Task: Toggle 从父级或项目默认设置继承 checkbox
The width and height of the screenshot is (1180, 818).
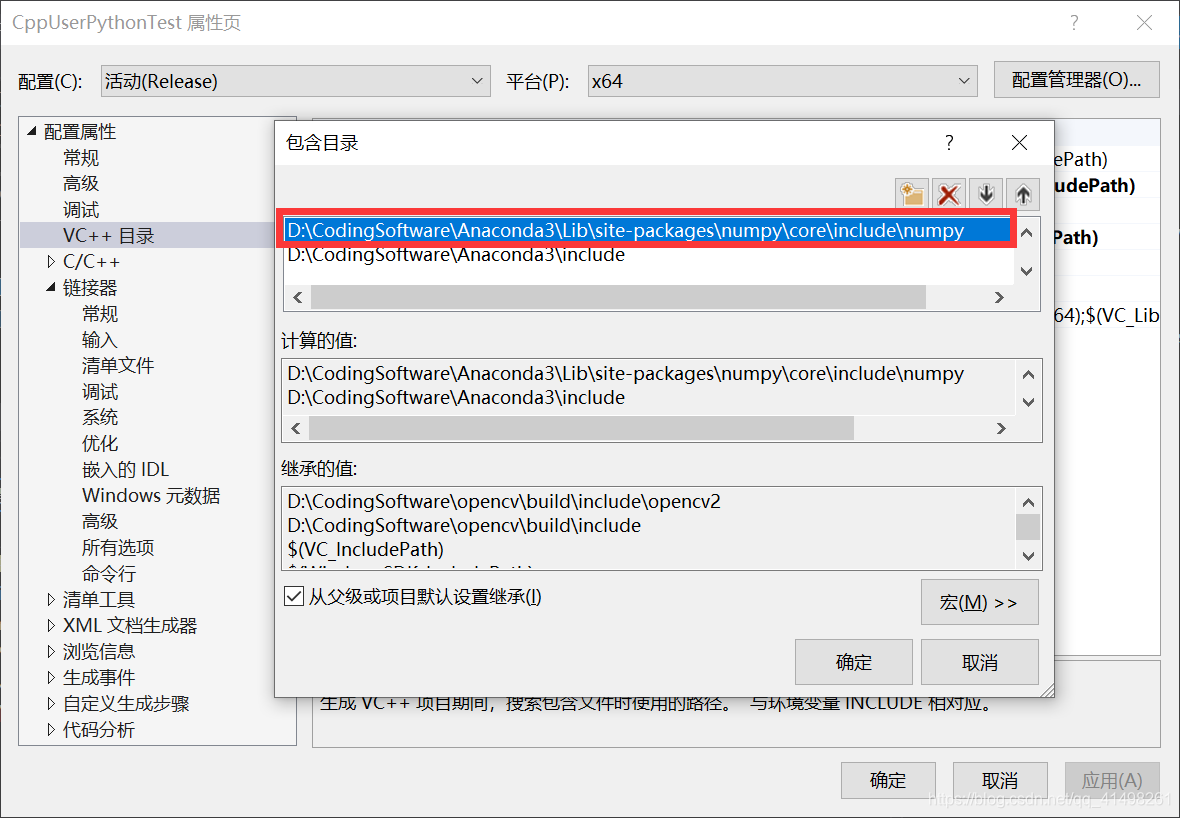Action: click(293, 597)
